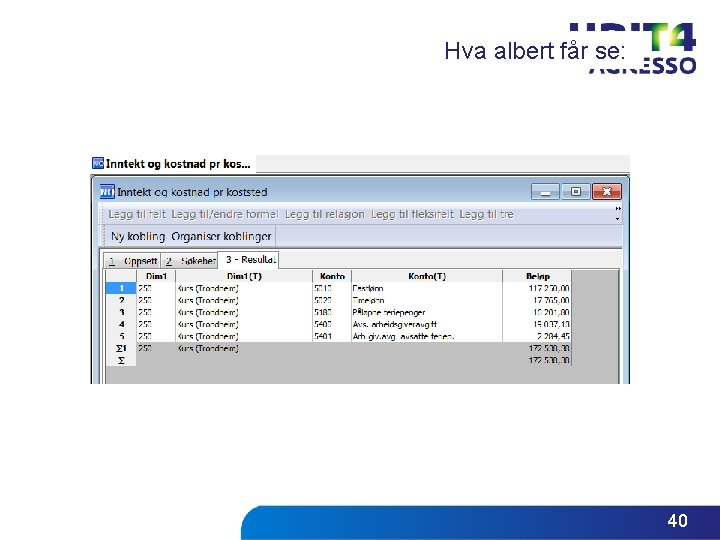Click the 'Ny kobling' button
The height and width of the screenshot is (540, 720).
pos(138,236)
